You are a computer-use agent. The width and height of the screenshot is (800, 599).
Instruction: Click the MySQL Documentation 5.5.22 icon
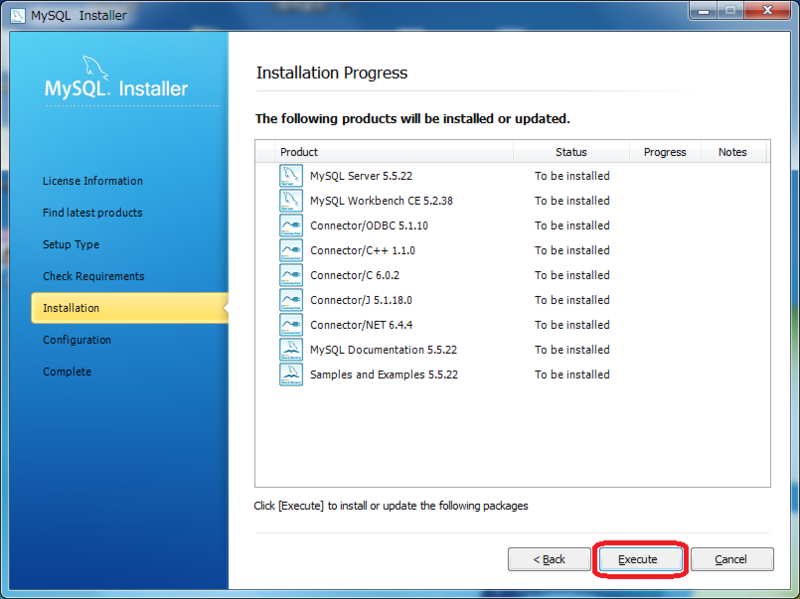pyautogui.click(x=291, y=350)
